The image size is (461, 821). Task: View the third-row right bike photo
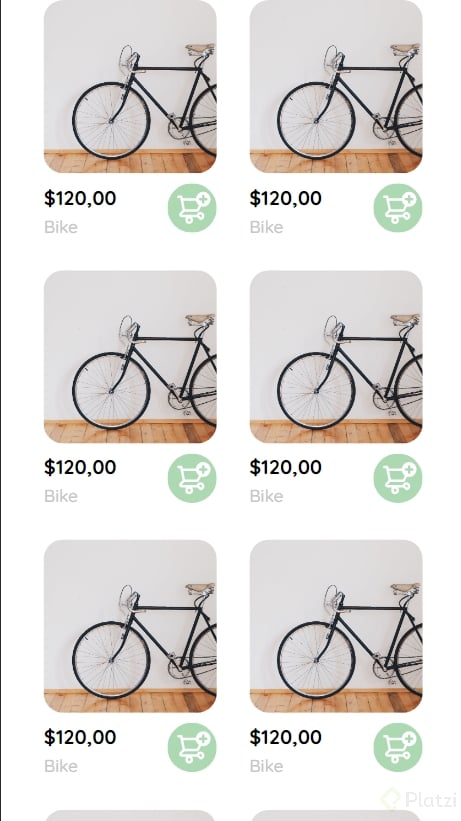point(336,626)
